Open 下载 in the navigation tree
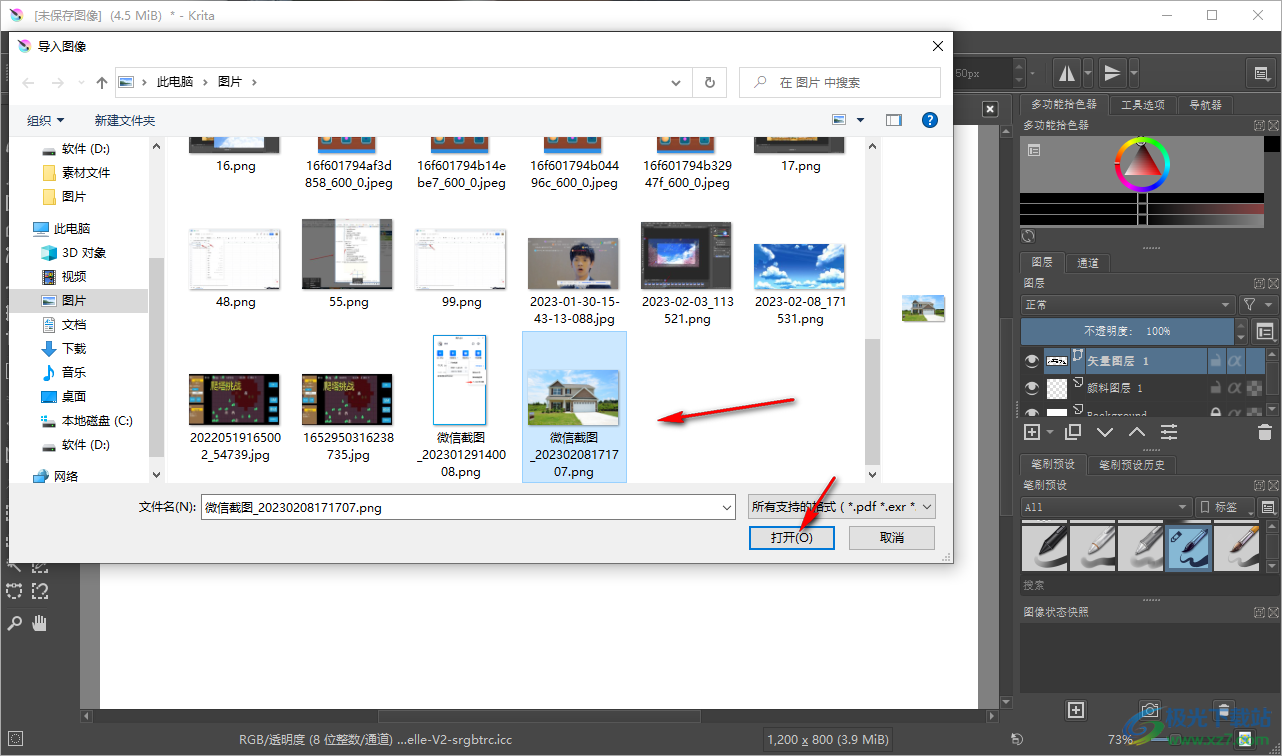 coord(74,348)
